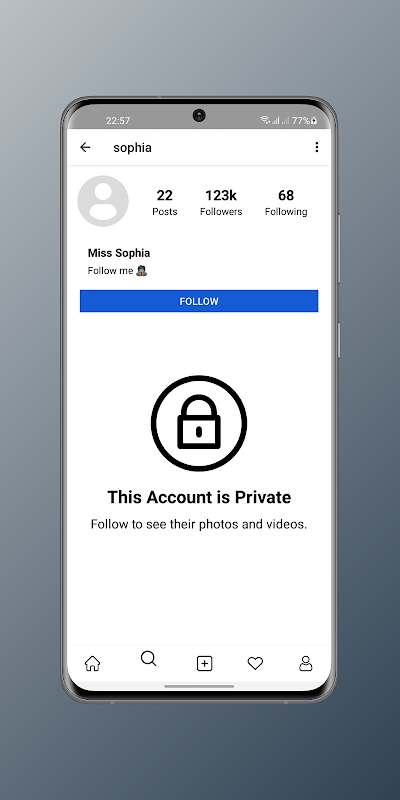The height and width of the screenshot is (800, 400).
Task: Tap the sophia username title
Action: click(133, 147)
